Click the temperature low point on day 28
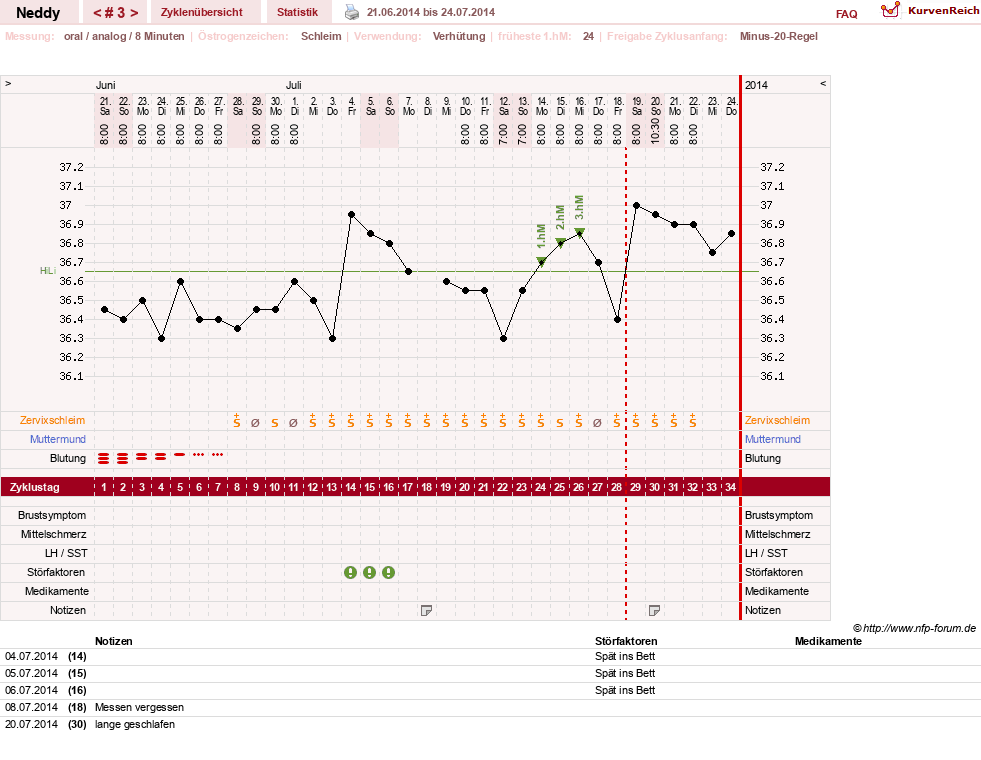This screenshot has width=981, height=760. 618,319
